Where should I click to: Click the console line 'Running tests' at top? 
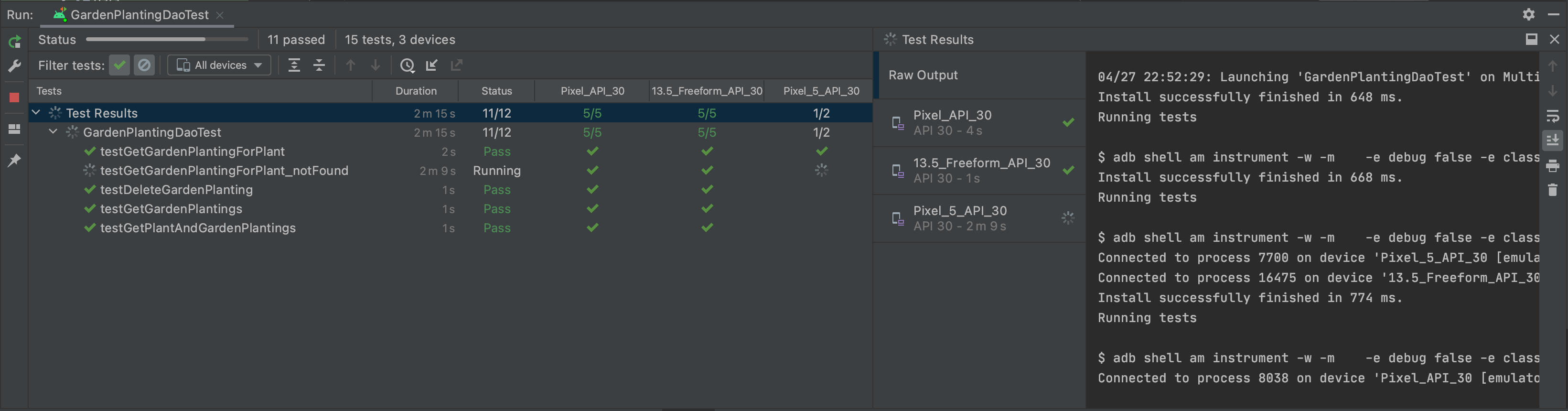coord(1147,117)
